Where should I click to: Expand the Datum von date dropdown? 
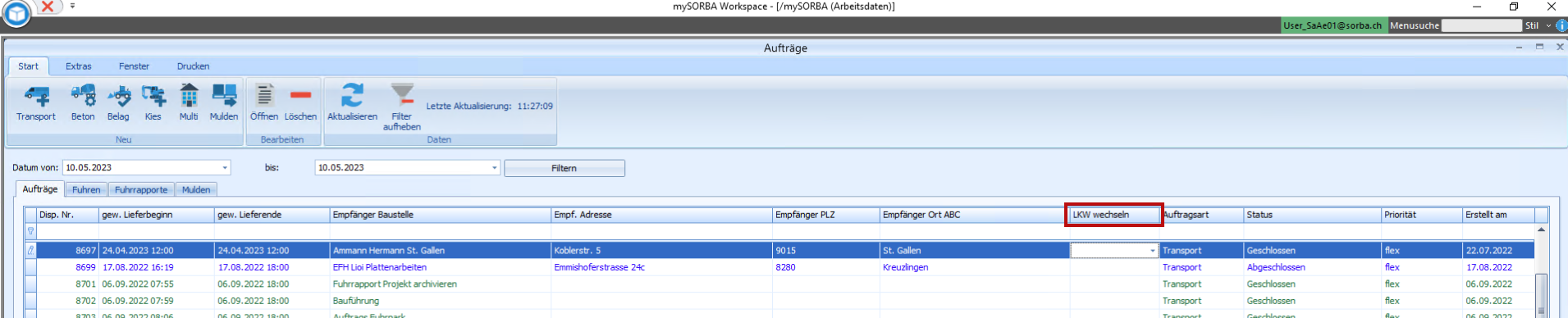[x=225, y=168]
